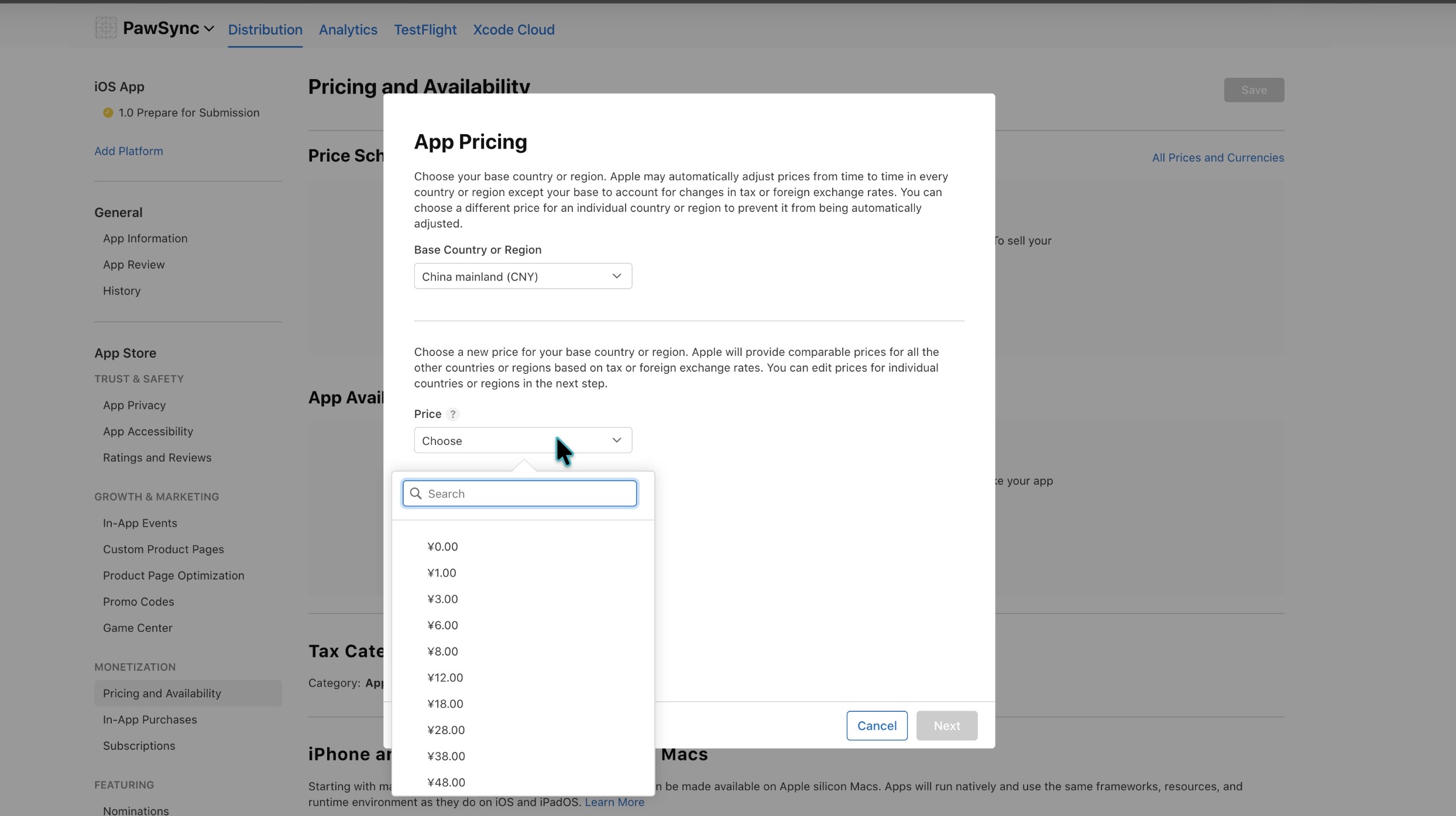1456x816 pixels.
Task: Open the TestFlight tab
Action: (425, 29)
